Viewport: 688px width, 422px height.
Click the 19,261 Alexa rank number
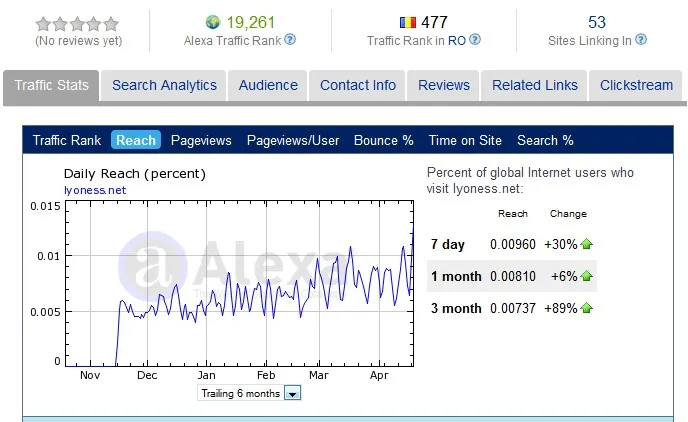[x=250, y=22]
